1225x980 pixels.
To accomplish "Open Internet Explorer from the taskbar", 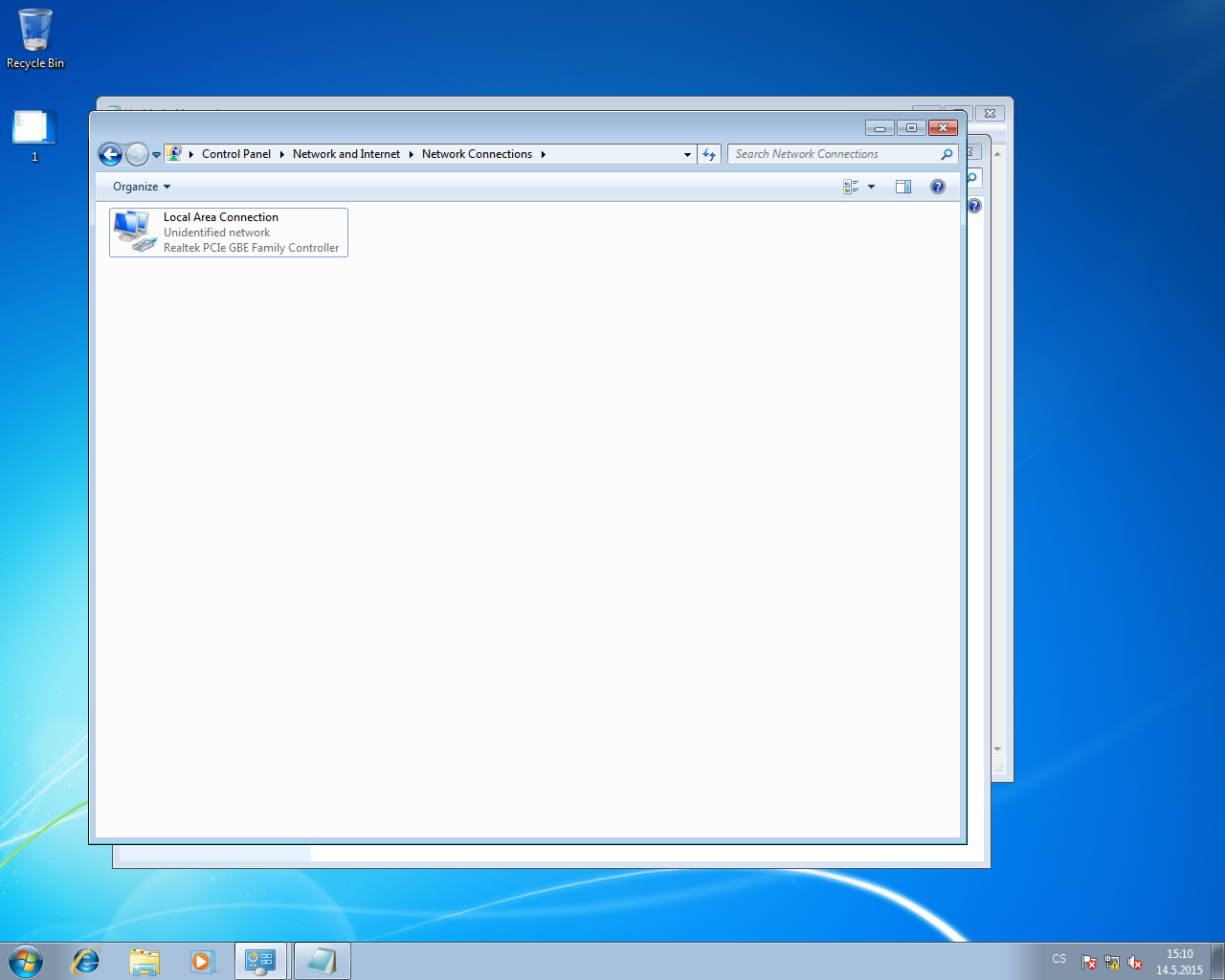I will pos(86,961).
